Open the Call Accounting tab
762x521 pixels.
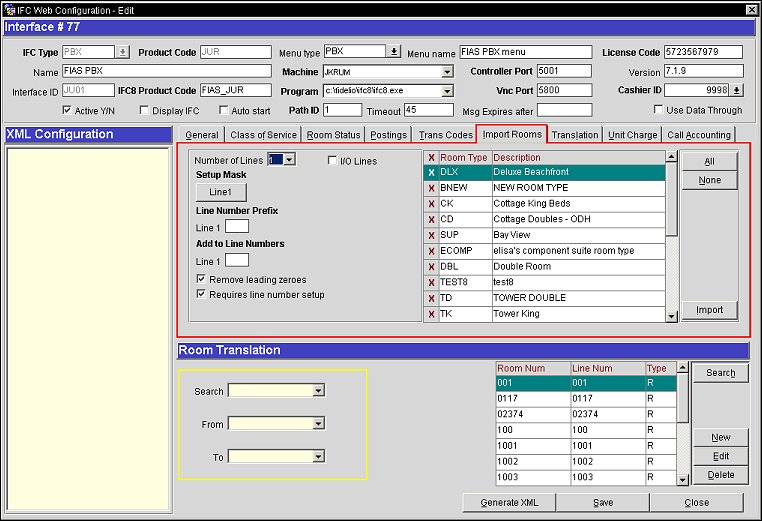[698, 135]
